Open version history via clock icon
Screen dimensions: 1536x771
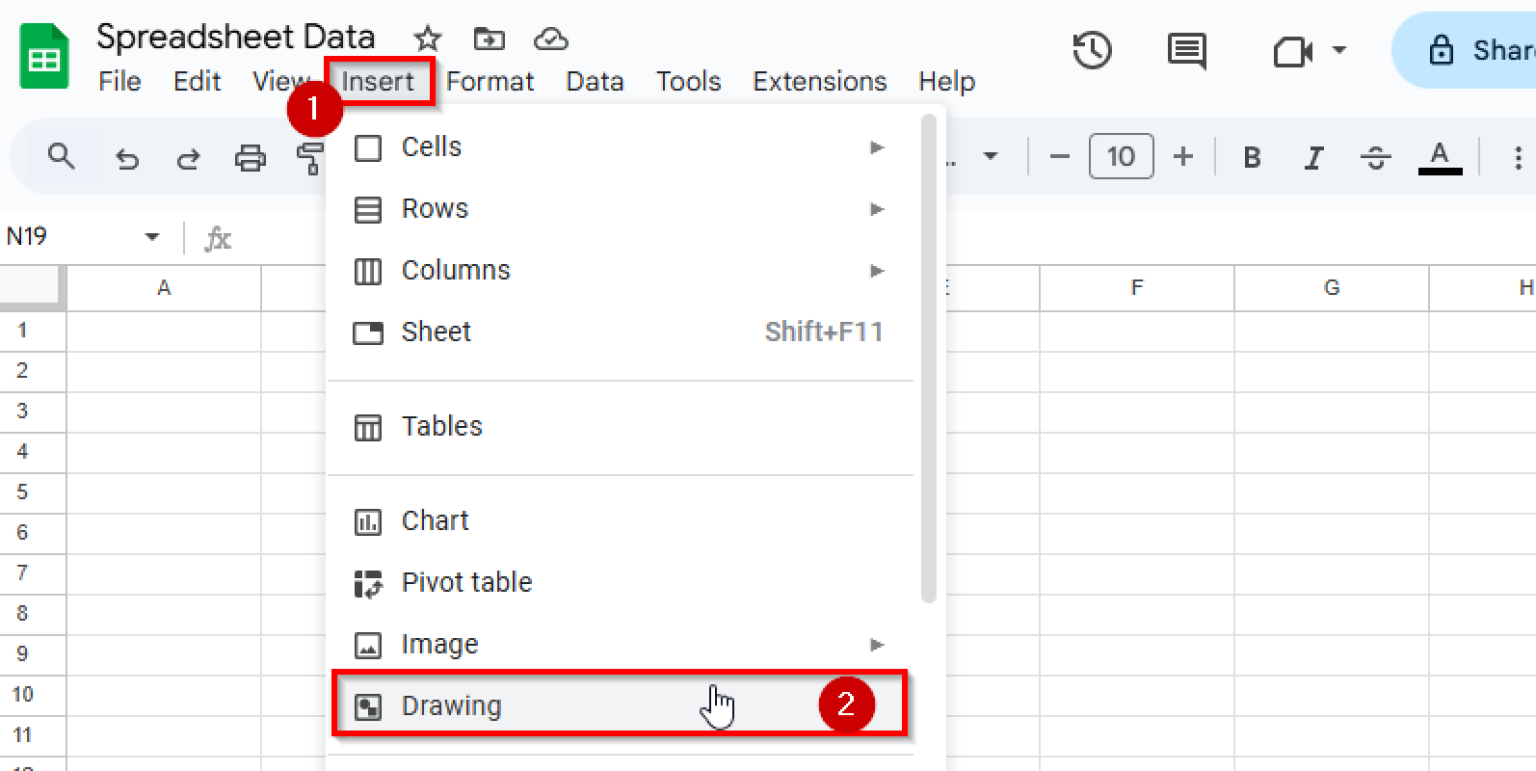click(x=1092, y=50)
